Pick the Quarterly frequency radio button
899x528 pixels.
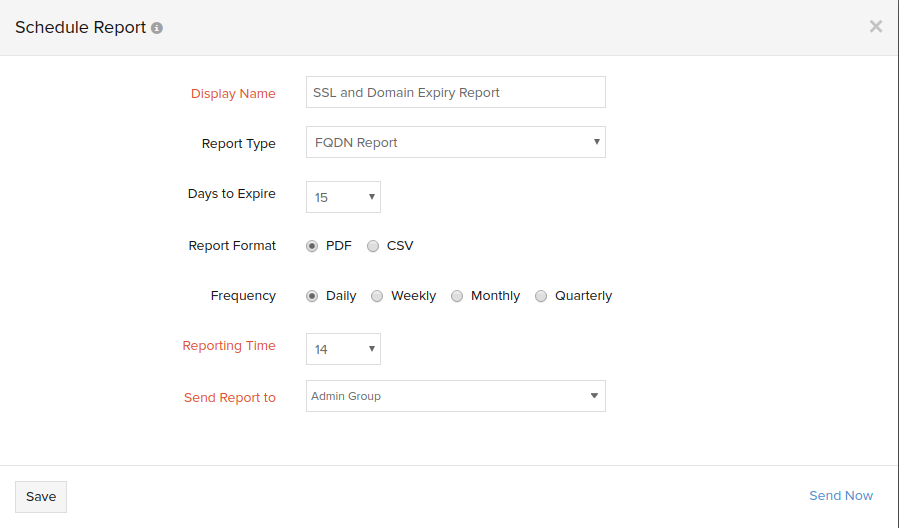tap(541, 296)
